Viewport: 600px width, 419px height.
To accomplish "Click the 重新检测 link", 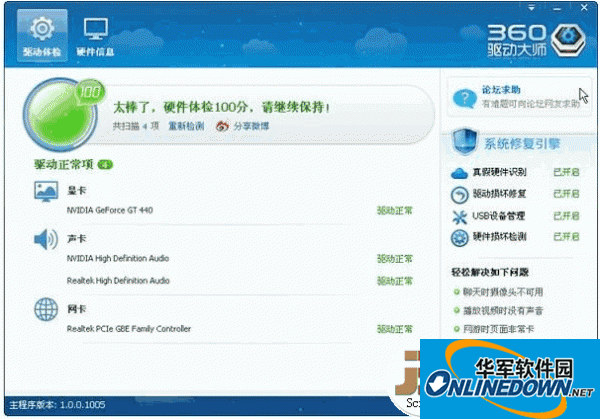I will tap(186, 126).
